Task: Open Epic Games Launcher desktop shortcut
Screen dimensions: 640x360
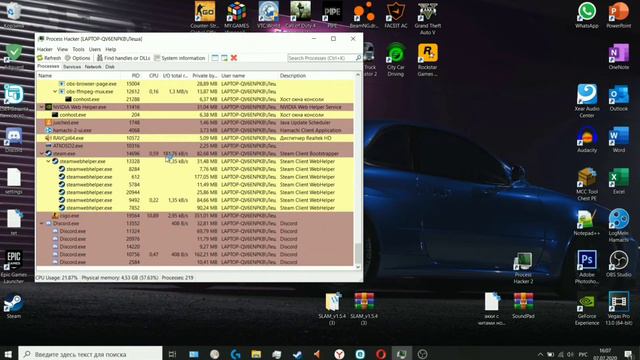Action: [13, 267]
